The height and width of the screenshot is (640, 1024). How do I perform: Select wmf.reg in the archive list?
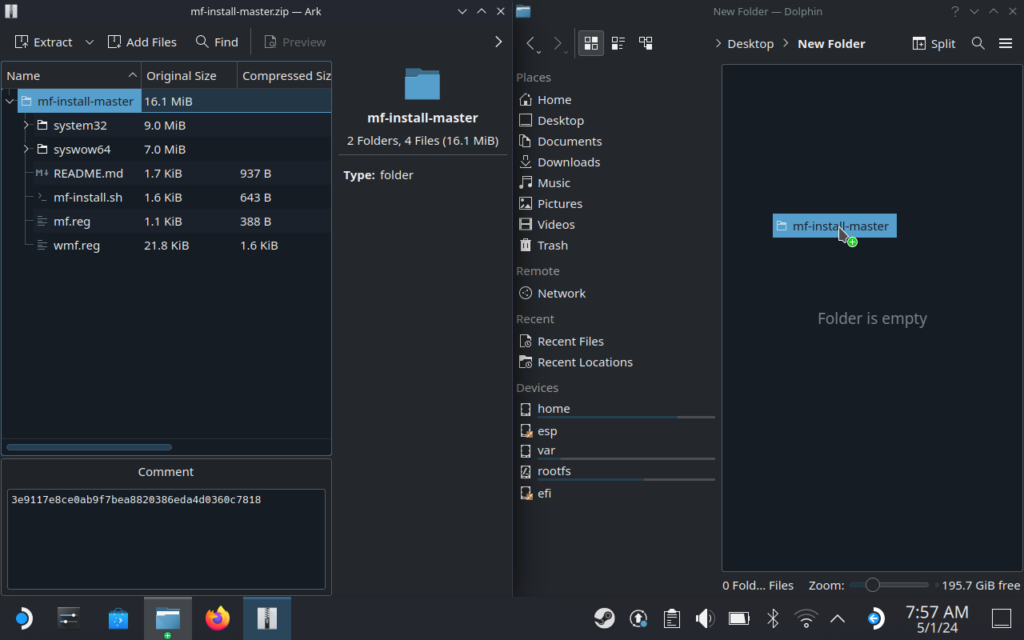[x=76, y=246]
